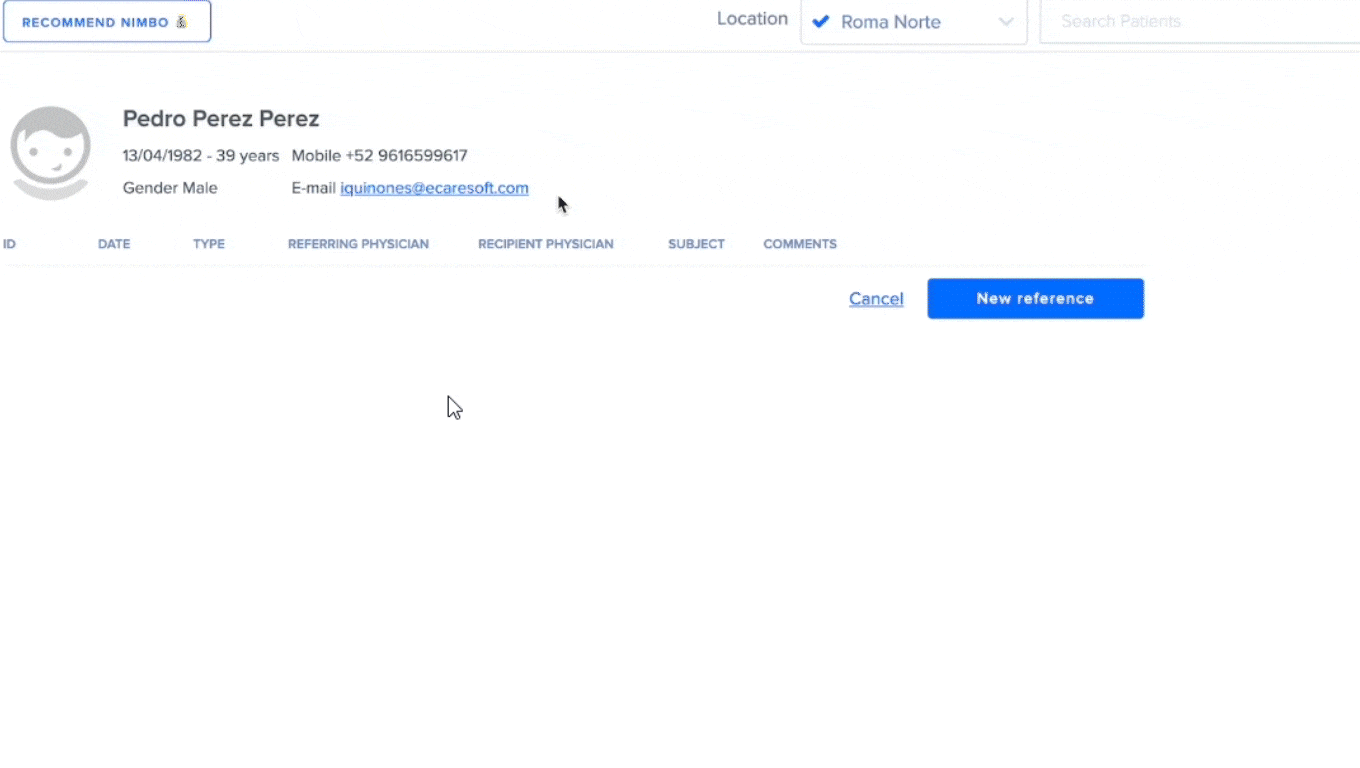Open location options next to Location label
Viewport: 1360px width, 768px height.
(x=913, y=21)
